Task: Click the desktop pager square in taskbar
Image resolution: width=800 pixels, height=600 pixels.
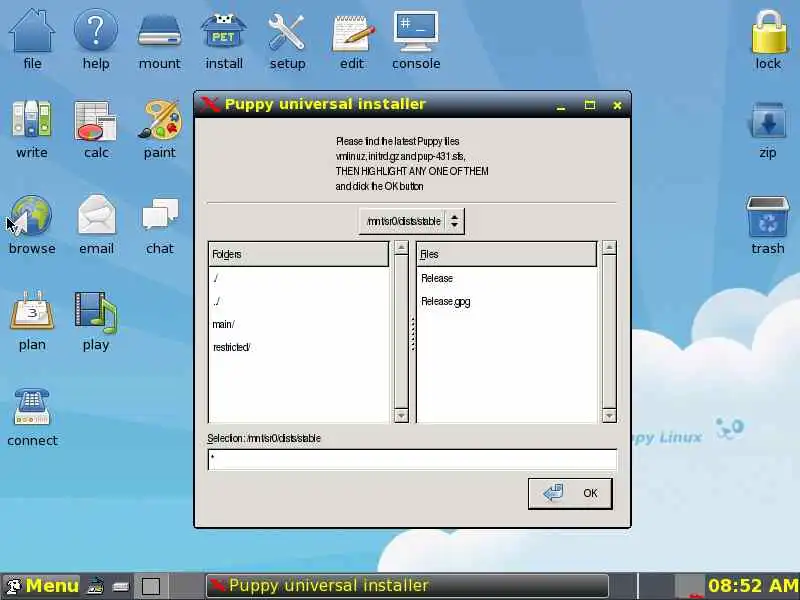Action: (x=151, y=586)
